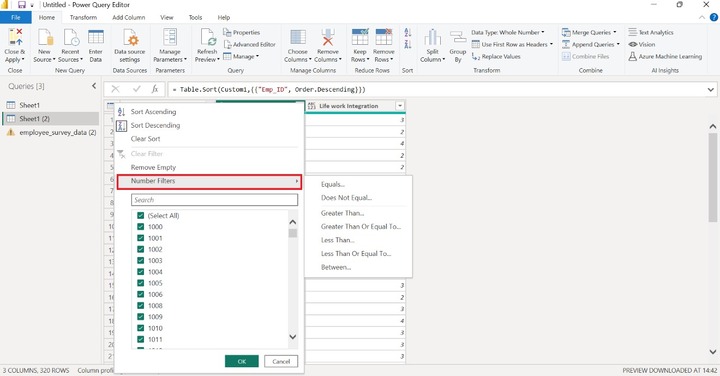This screenshot has height=376, width=720.
Task: Click the Split Column icon
Action: (432, 37)
